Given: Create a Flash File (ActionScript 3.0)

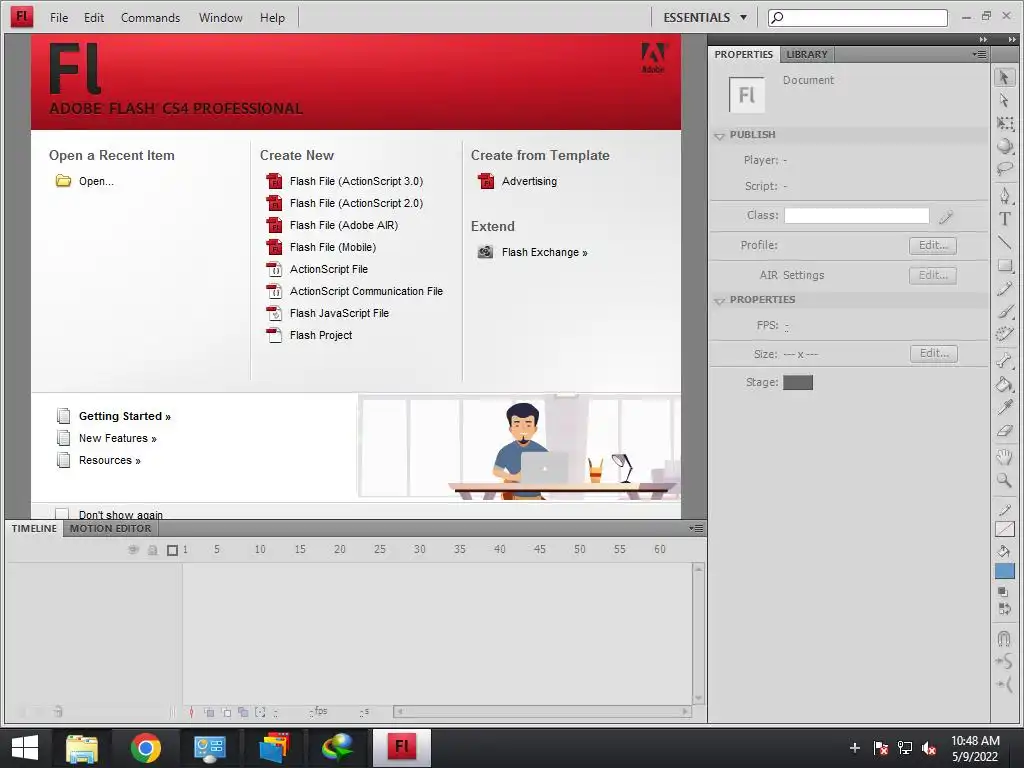Looking at the screenshot, I should (356, 181).
